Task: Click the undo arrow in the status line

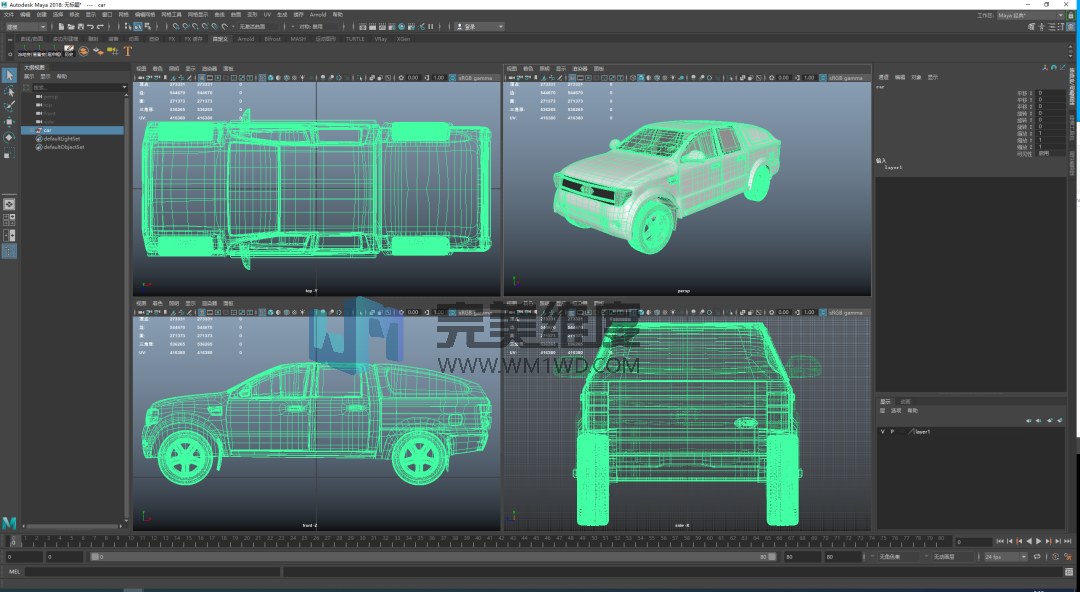Action: [x=90, y=27]
